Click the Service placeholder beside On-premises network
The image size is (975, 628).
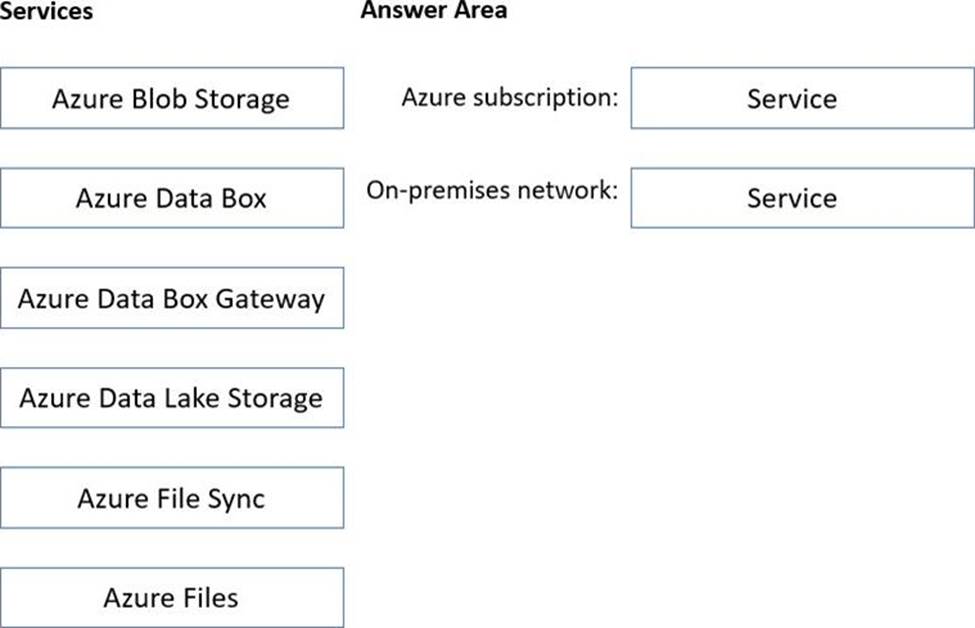click(x=791, y=198)
